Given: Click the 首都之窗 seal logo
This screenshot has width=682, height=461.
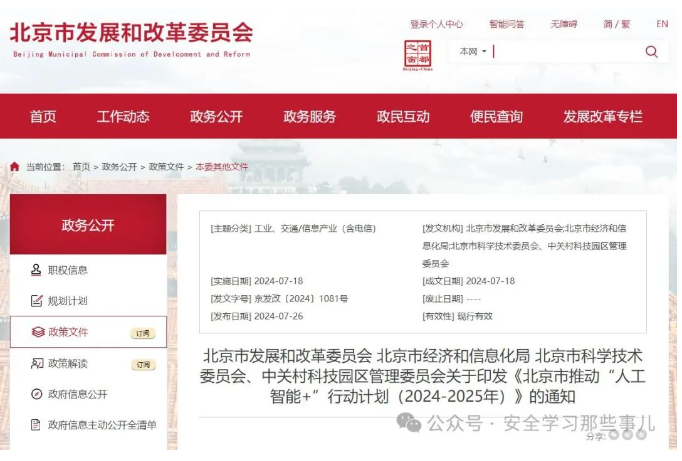Looking at the screenshot, I should 417,54.
